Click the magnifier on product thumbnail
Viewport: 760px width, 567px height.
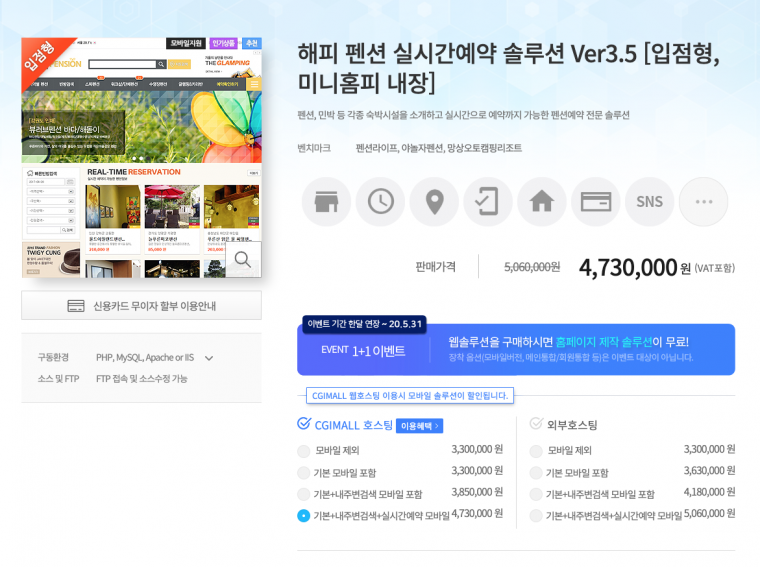point(243,260)
